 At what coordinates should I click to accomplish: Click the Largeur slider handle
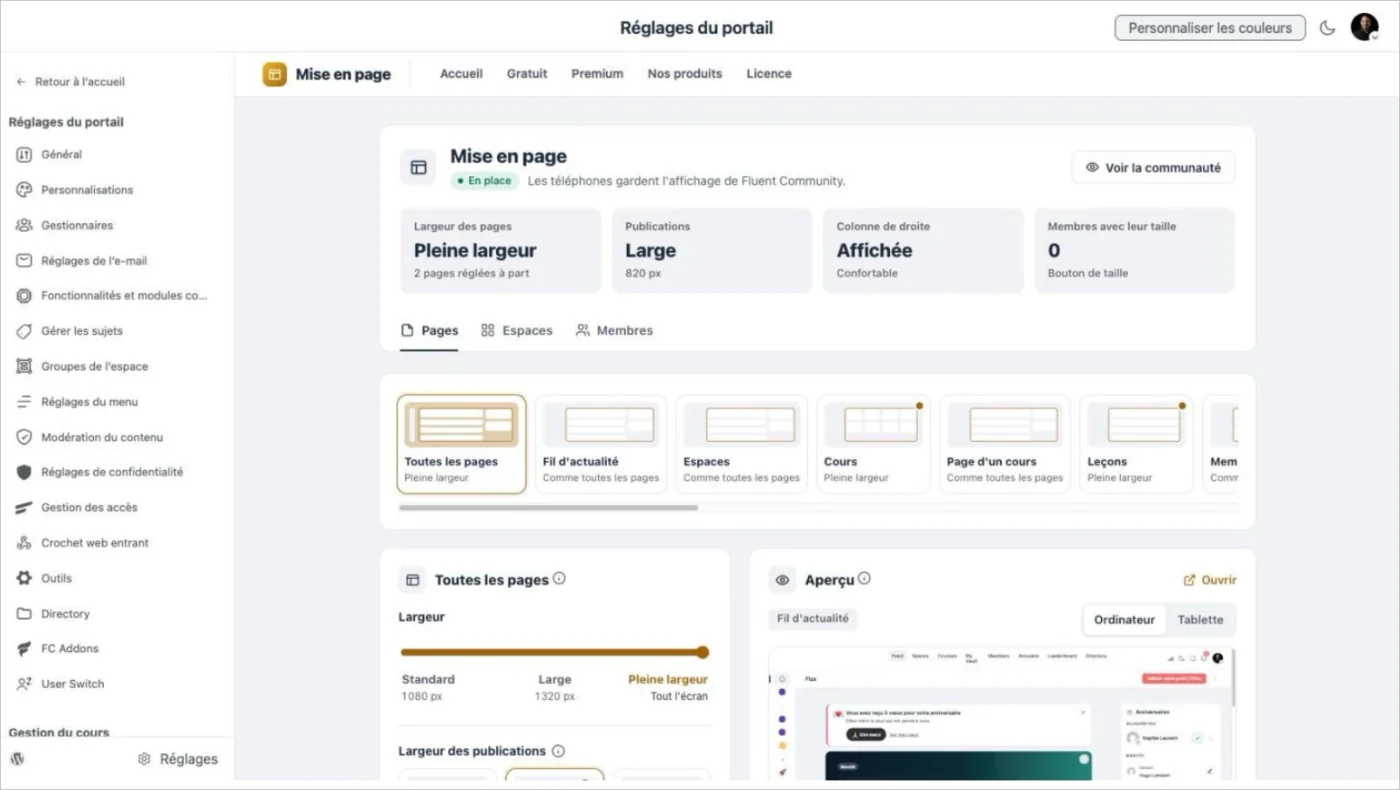click(703, 652)
